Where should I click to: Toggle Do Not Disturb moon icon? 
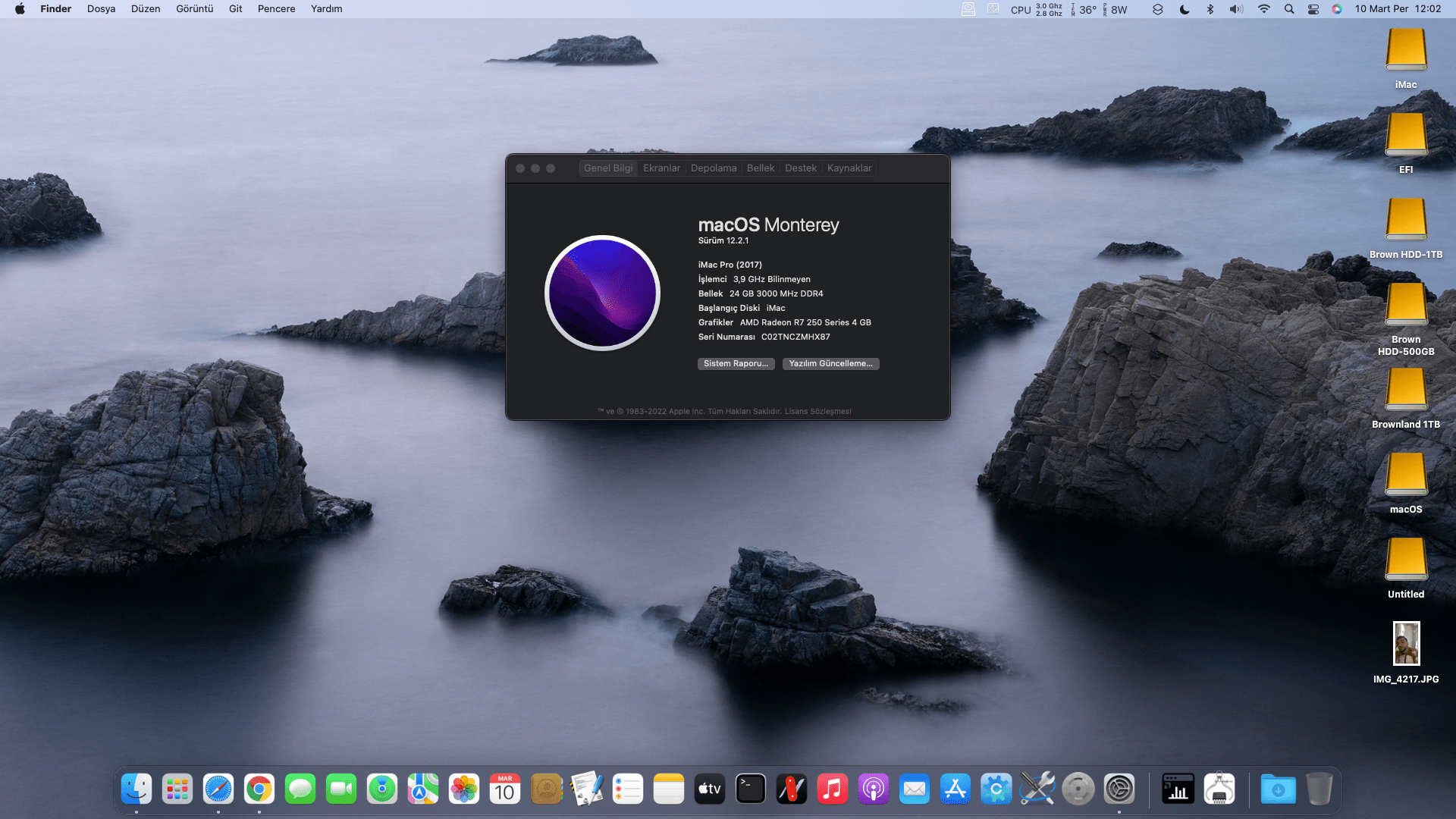coord(1185,9)
